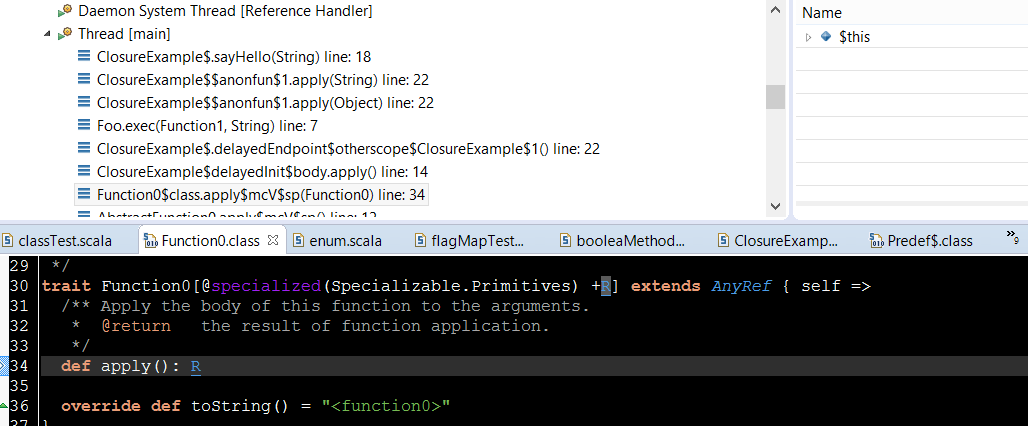This screenshot has width=1028, height=426.
Task: Click stack frame icon beside Foo.exec
Action: 84,125
